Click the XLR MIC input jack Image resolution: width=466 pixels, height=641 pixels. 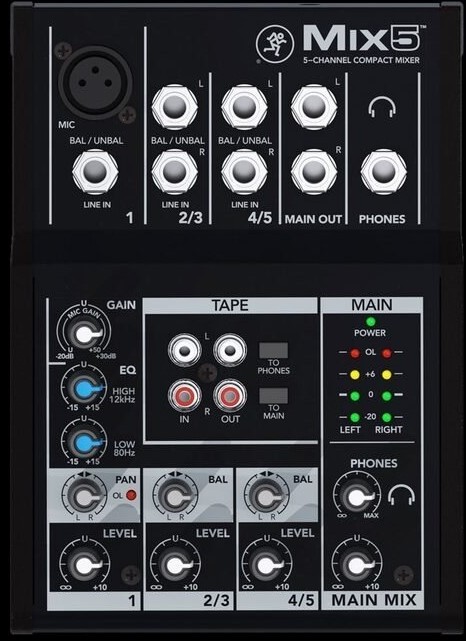coord(95,83)
